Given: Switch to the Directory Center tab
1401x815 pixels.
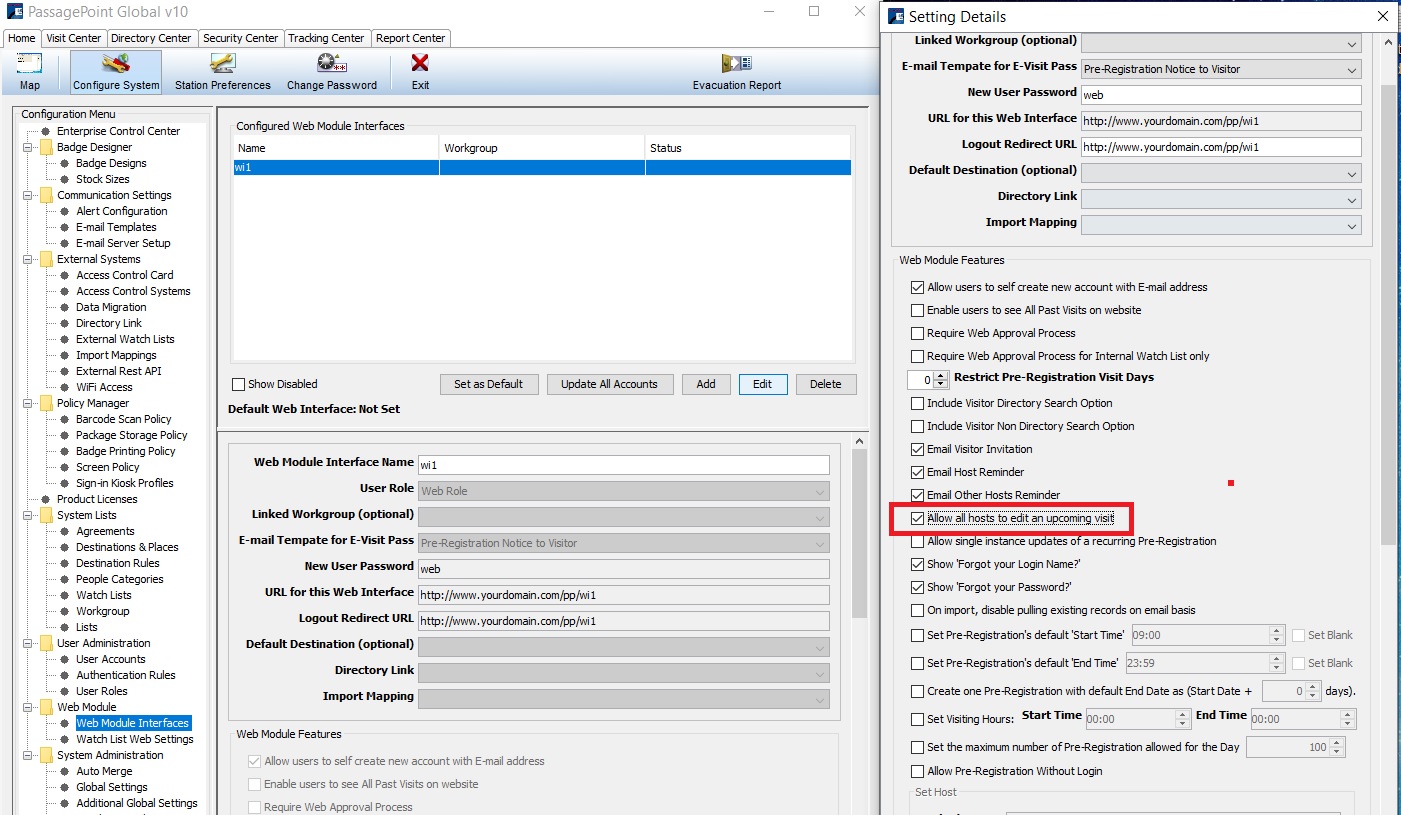Looking at the screenshot, I should pyautogui.click(x=151, y=38).
